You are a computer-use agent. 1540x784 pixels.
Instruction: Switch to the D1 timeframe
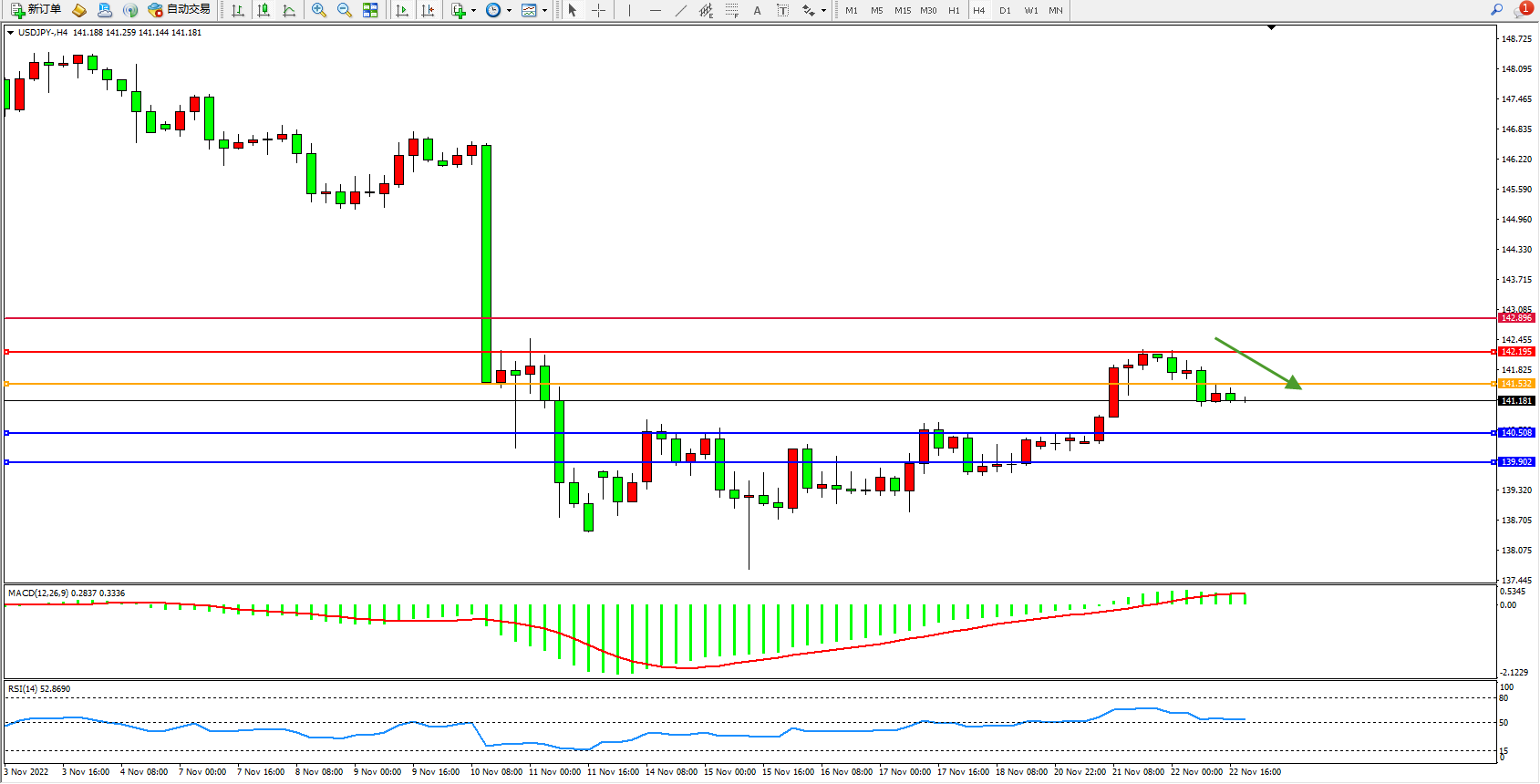1005,10
